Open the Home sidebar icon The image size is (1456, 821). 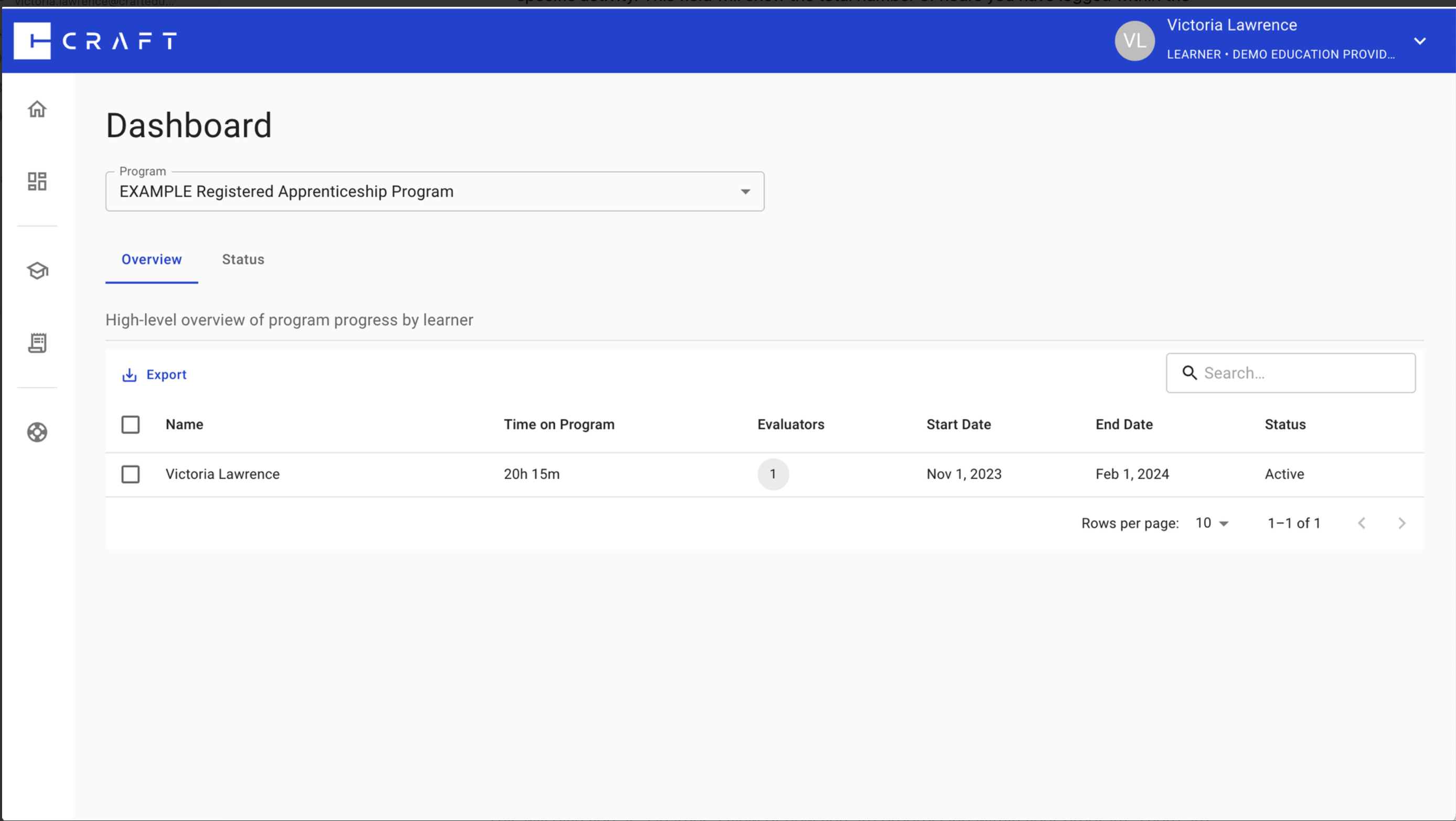[37, 109]
